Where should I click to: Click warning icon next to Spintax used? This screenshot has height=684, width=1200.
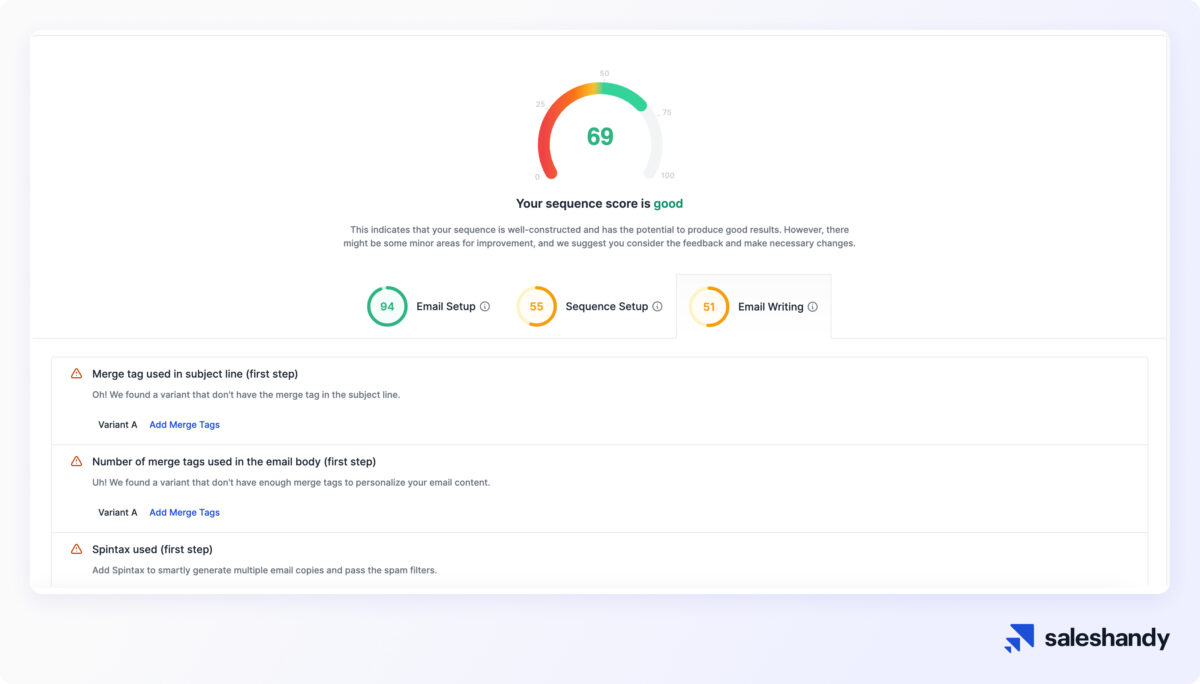(76, 549)
